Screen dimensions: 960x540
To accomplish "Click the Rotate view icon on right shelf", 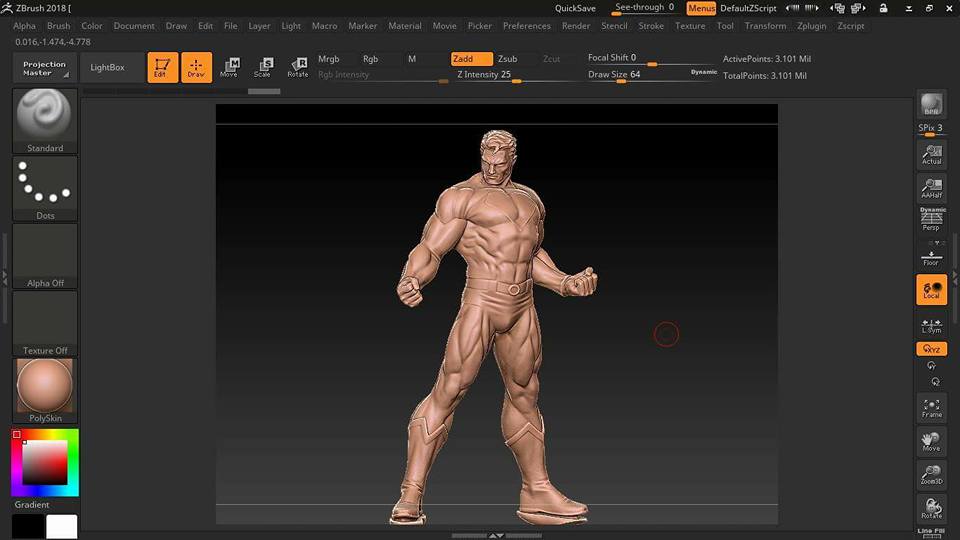I will (x=932, y=508).
